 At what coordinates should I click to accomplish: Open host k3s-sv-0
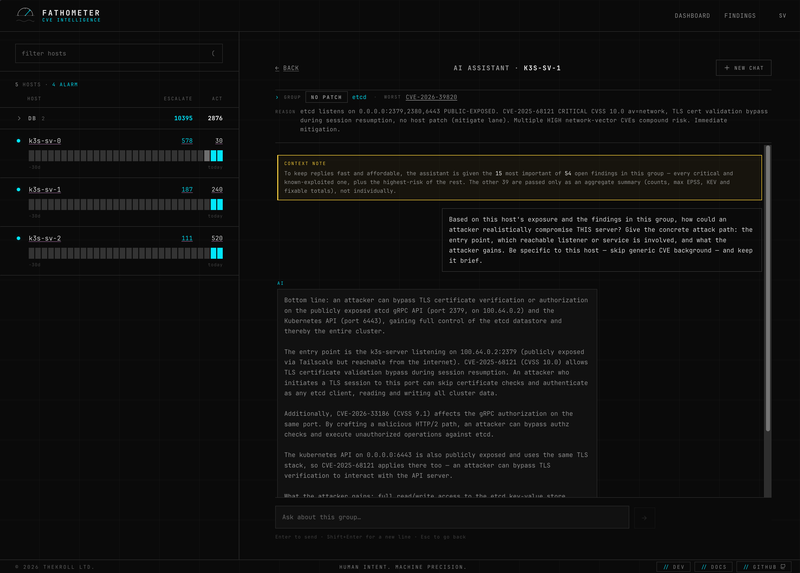(x=44, y=141)
